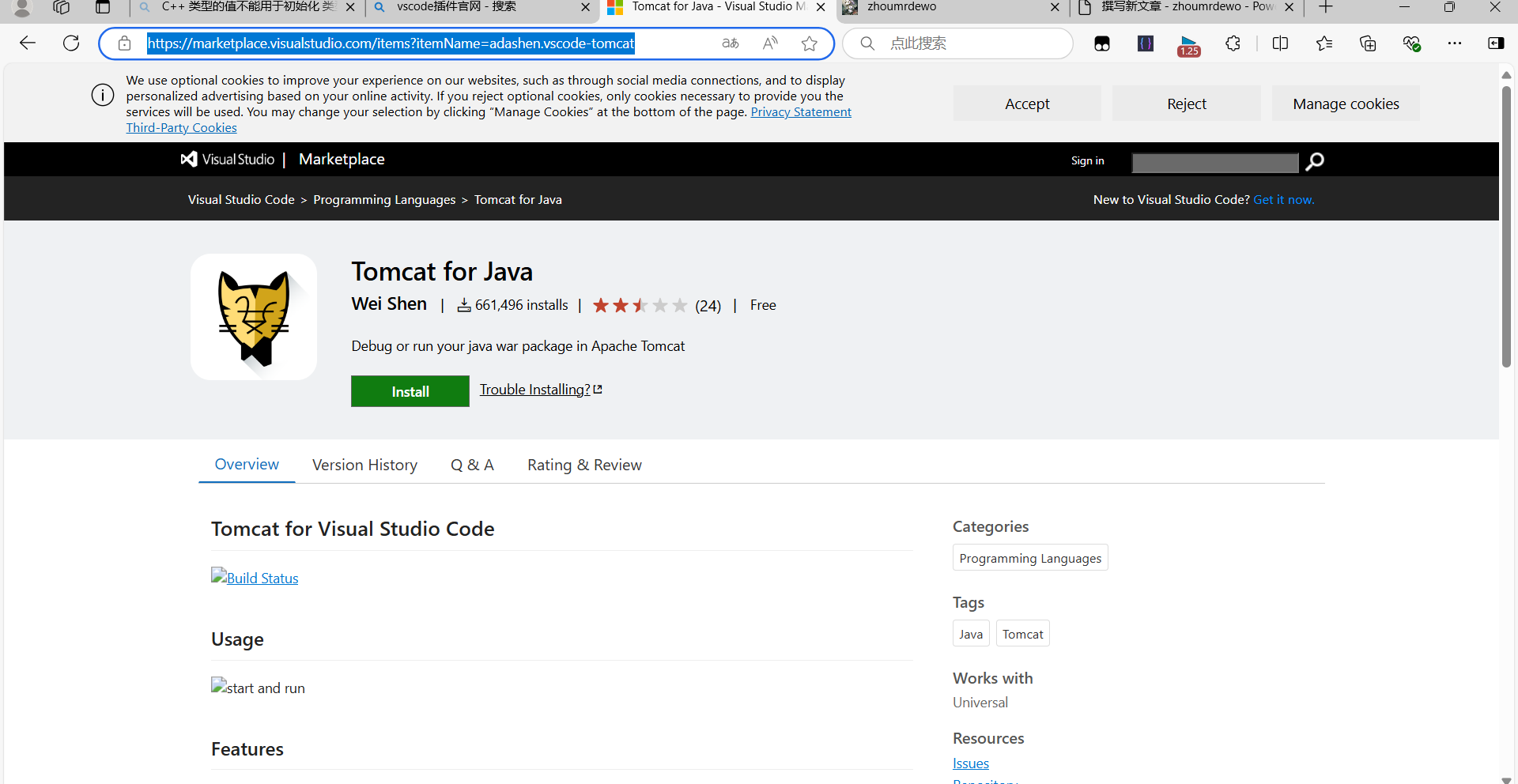Open the Build Status link

[x=255, y=578]
